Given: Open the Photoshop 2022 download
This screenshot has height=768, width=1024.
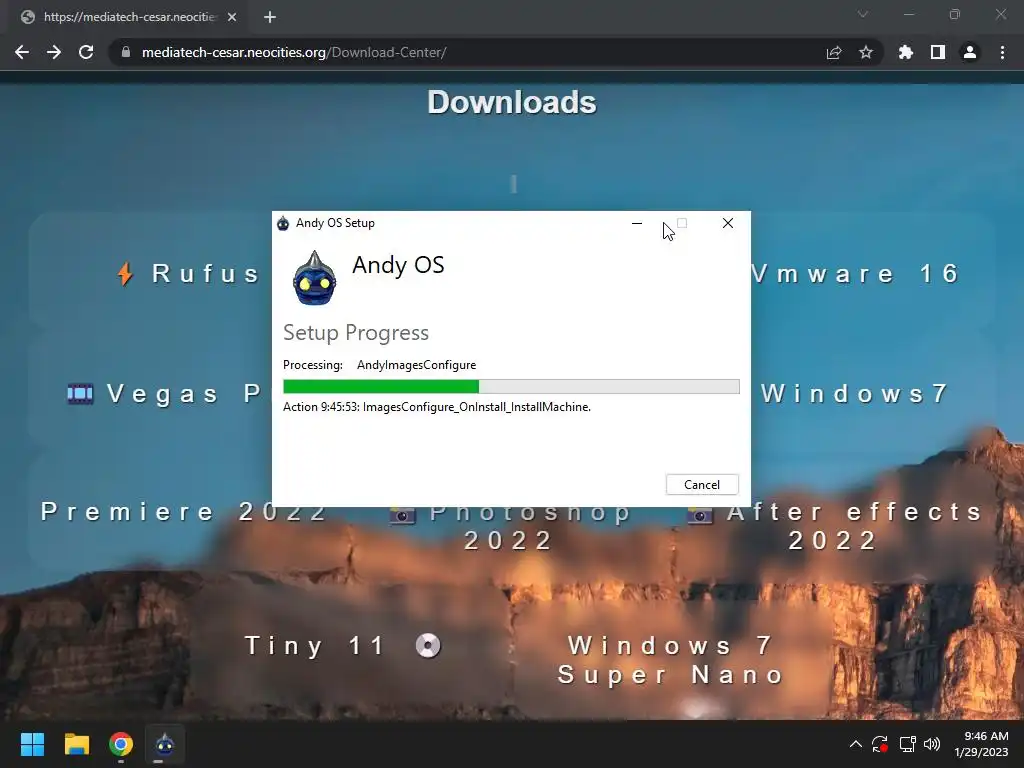Looking at the screenshot, I should pos(529,527).
